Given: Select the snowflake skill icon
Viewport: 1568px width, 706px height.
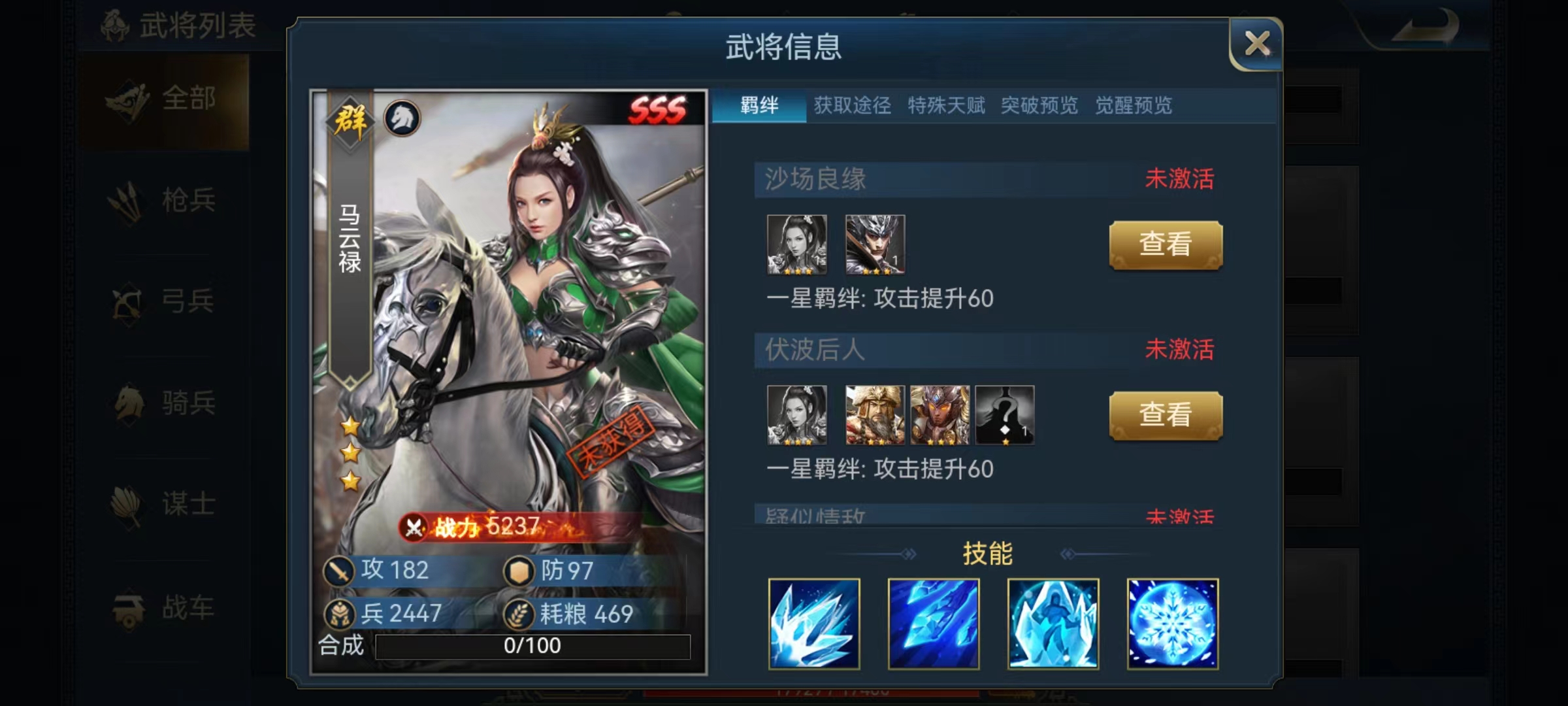Looking at the screenshot, I should point(1173,624).
